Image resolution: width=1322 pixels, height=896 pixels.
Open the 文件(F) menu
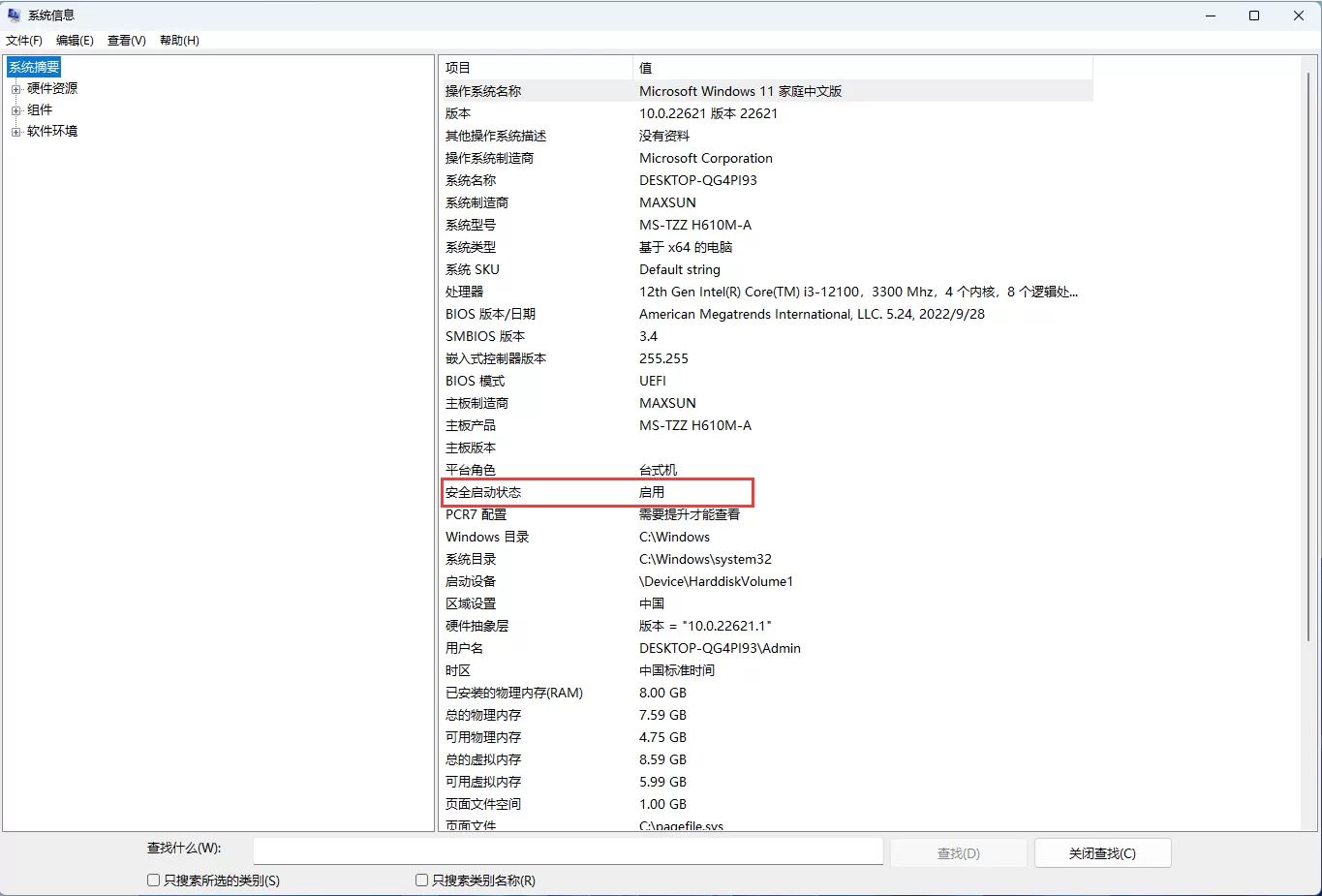pyautogui.click(x=24, y=40)
